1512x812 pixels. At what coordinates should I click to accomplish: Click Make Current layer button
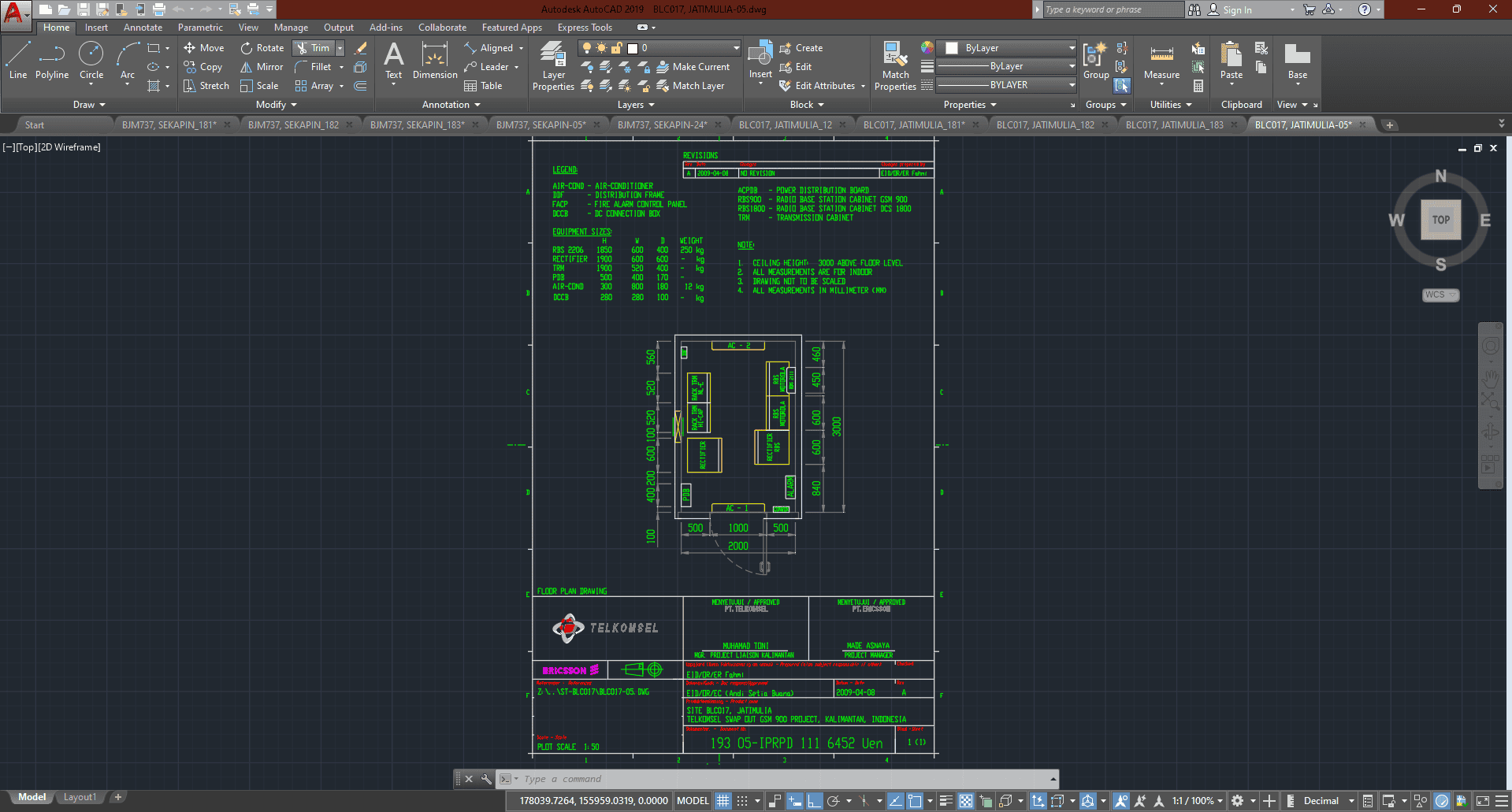click(x=693, y=67)
